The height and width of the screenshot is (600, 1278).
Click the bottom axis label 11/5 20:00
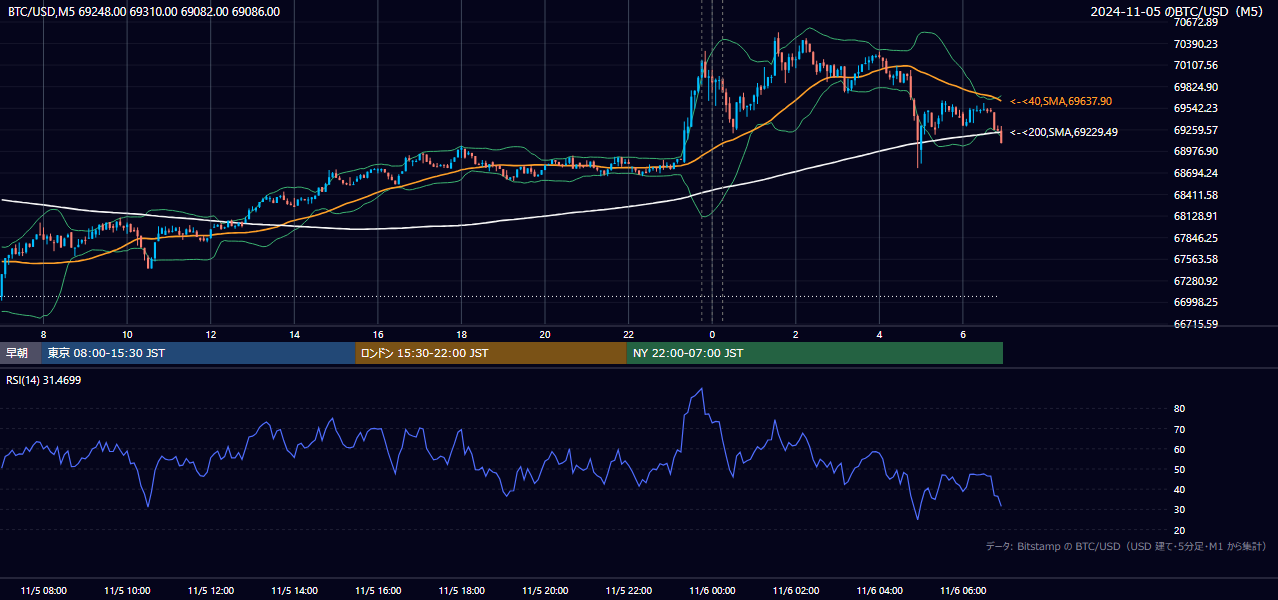[x=545, y=590]
